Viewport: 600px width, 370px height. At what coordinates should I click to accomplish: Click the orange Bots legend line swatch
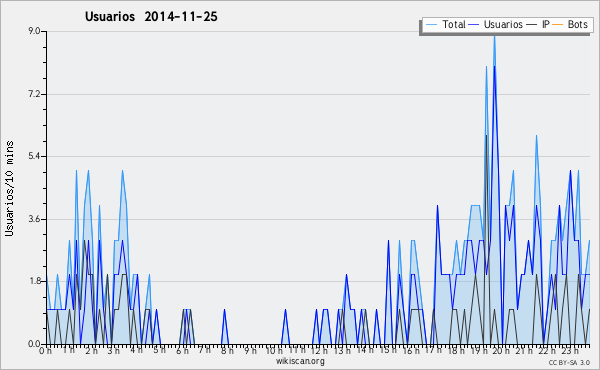point(558,25)
